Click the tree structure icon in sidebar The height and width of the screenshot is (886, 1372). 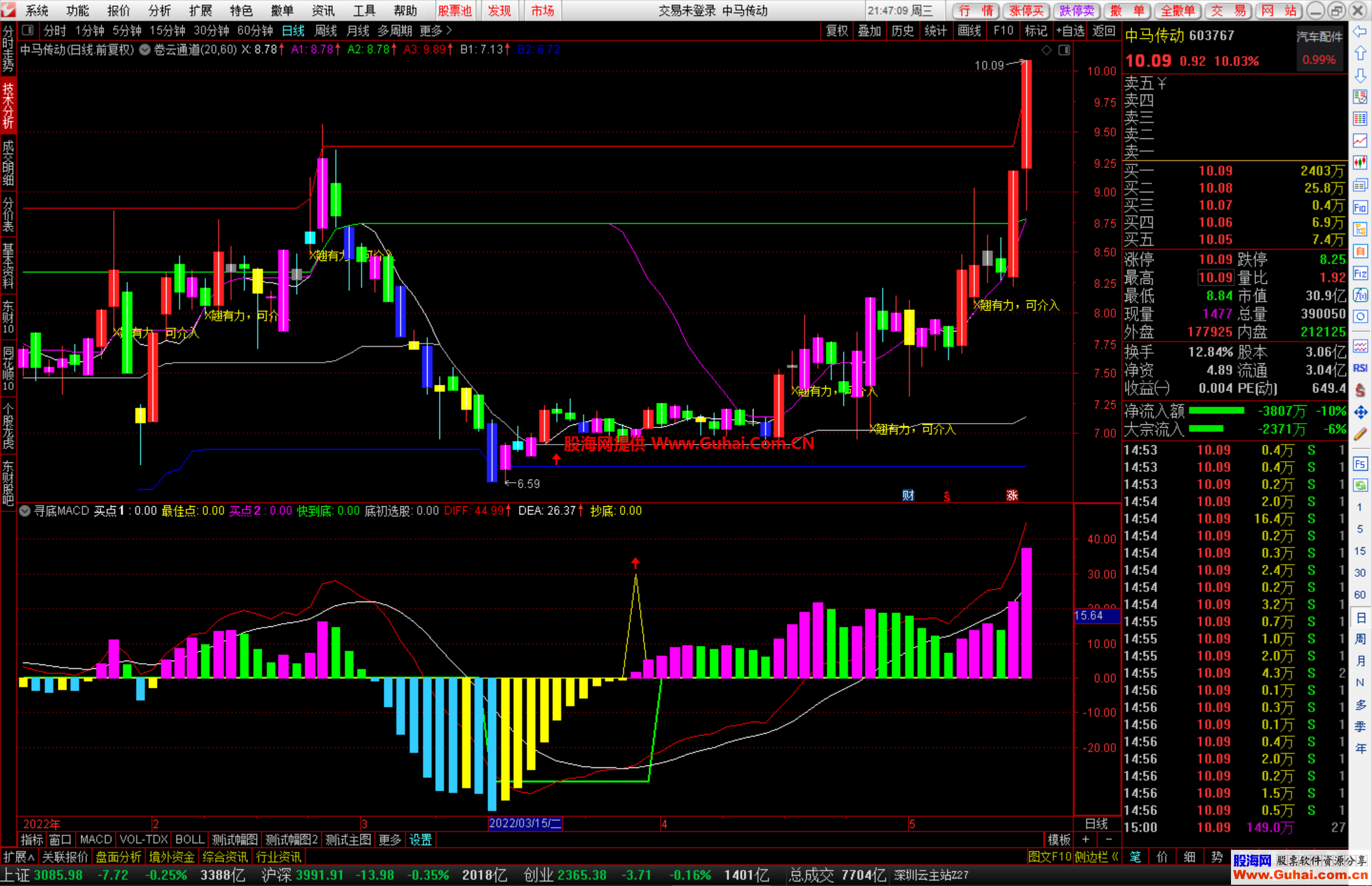[x=1360, y=229]
